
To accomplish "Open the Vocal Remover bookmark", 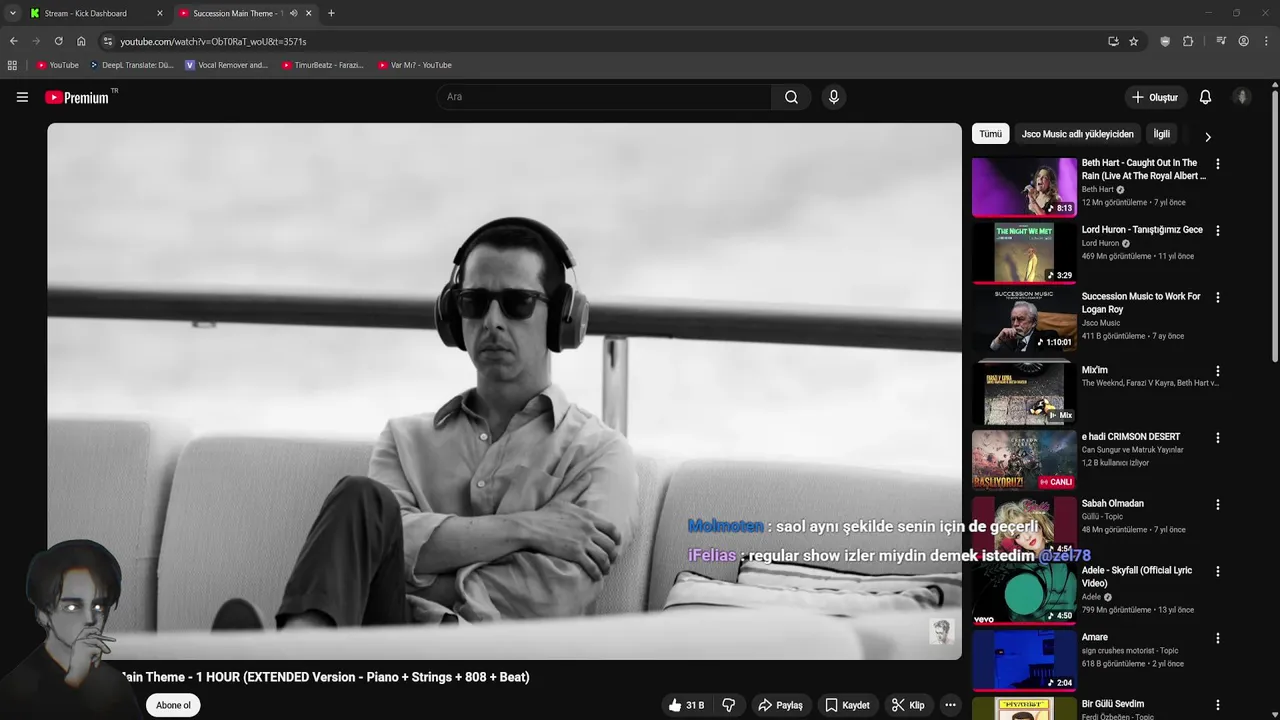I will 226,65.
